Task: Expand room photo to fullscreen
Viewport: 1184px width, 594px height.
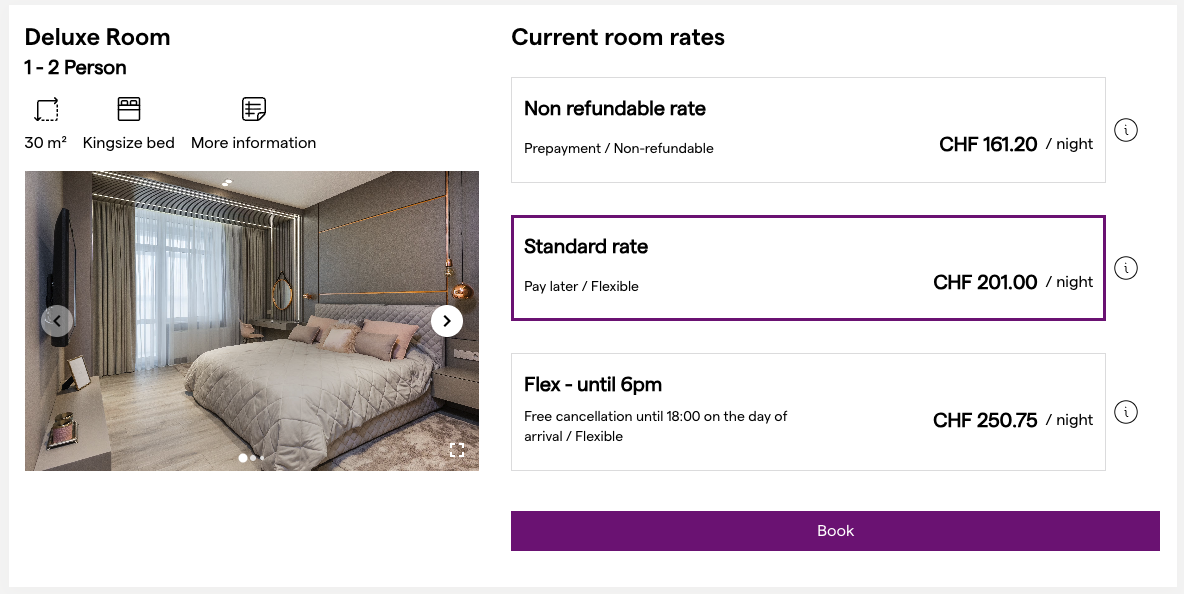Action: [457, 449]
